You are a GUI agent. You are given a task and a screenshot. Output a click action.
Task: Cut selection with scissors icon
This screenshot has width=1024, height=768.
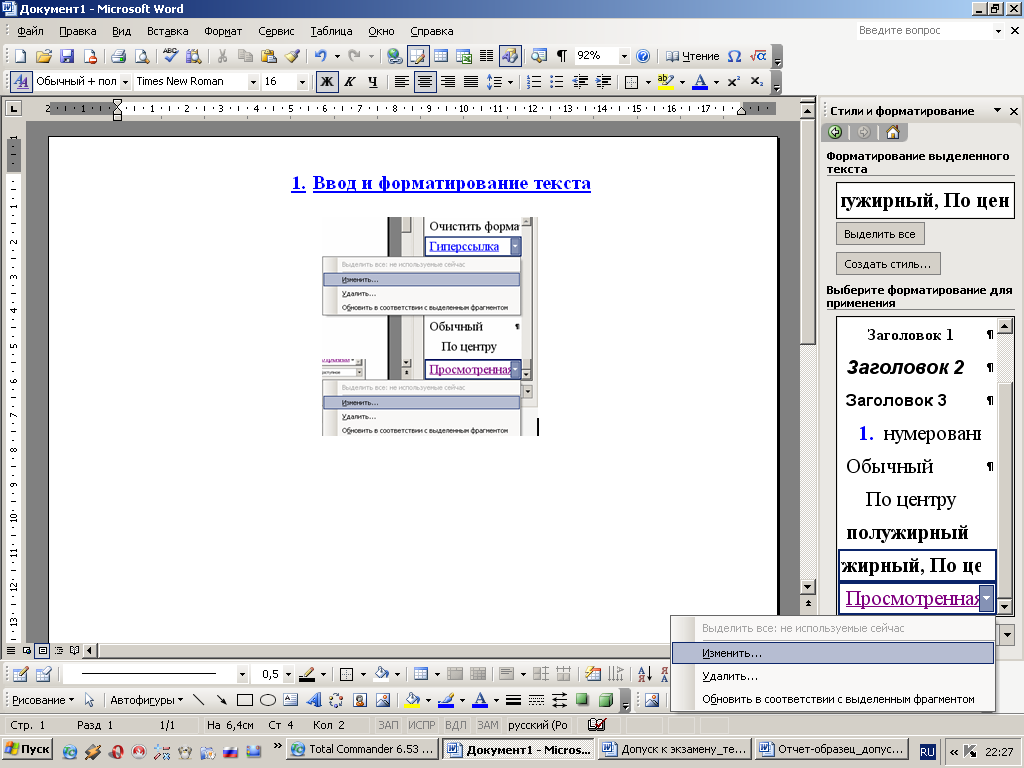[222, 57]
